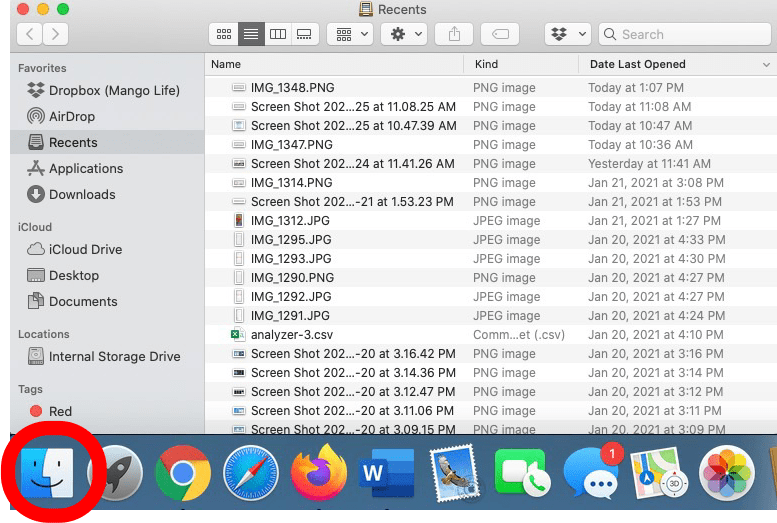Screen dimensions: 777x523
Task: Open iCloud Drive in the sidebar
Action: (x=85, y=249)
